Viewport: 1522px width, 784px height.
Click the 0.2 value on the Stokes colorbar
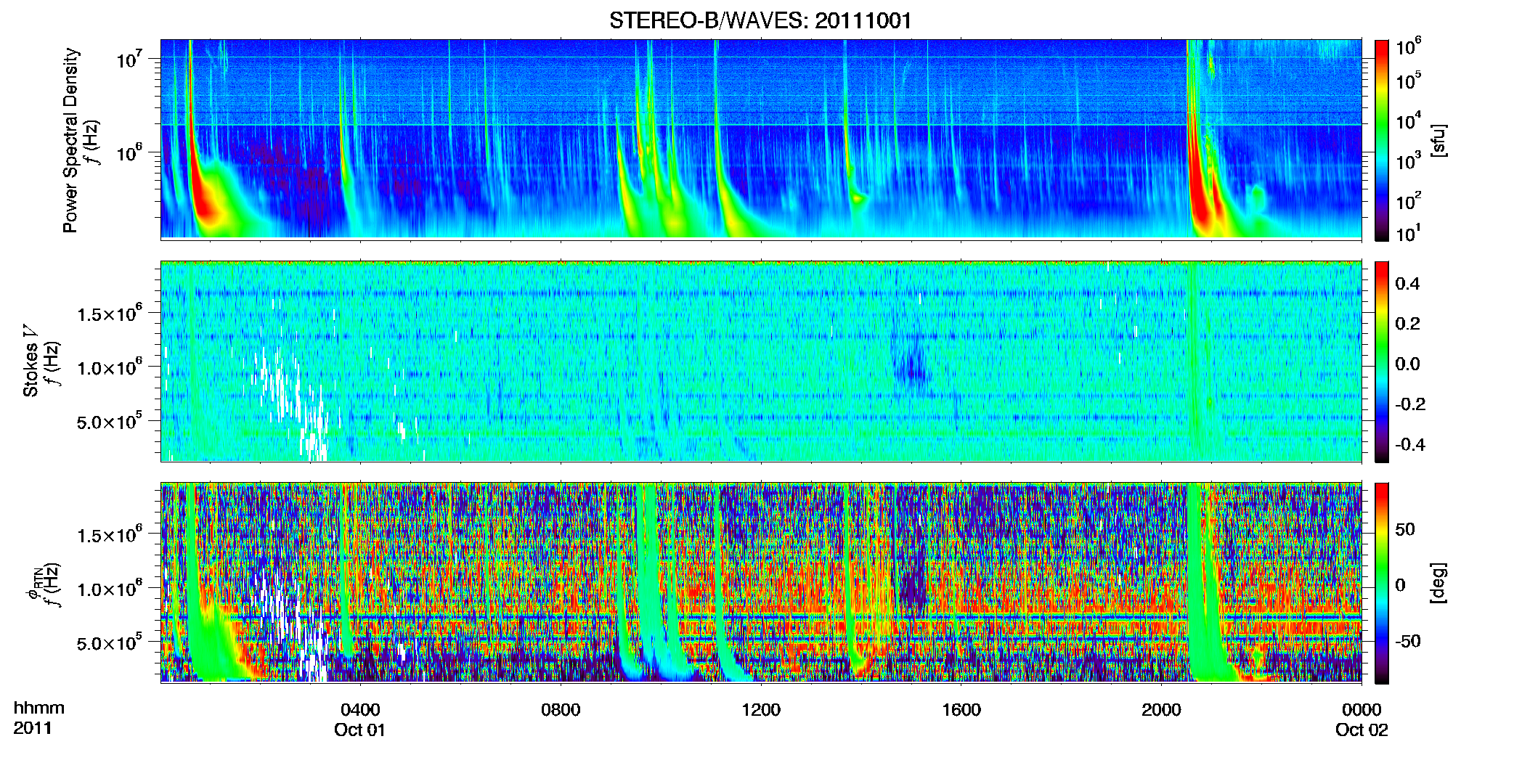1407,324
